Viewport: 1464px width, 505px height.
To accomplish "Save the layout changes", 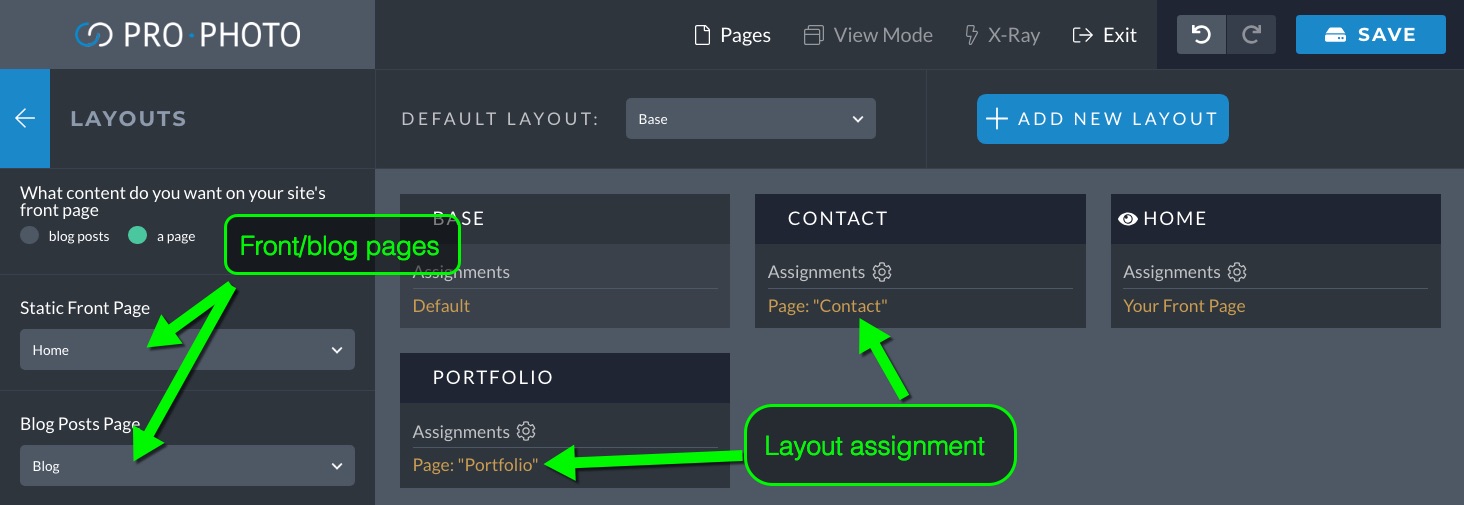I will tap(1371, 35).
